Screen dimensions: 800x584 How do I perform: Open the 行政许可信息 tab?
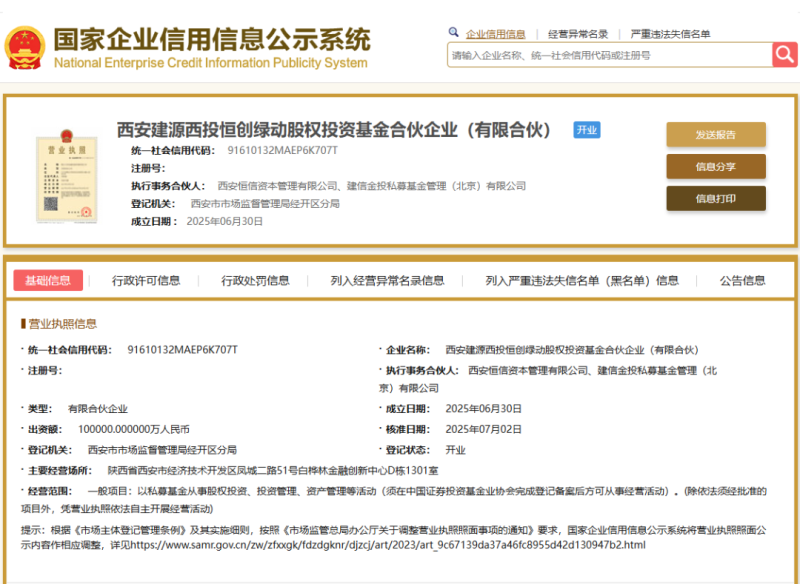146,280
